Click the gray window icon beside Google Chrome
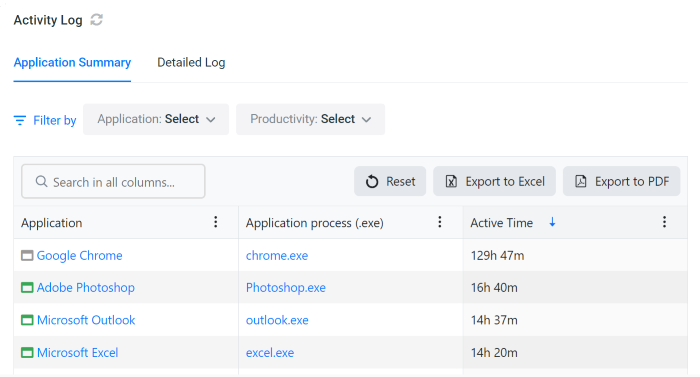The height and width of the screenshot is (377, 700). 27,256
